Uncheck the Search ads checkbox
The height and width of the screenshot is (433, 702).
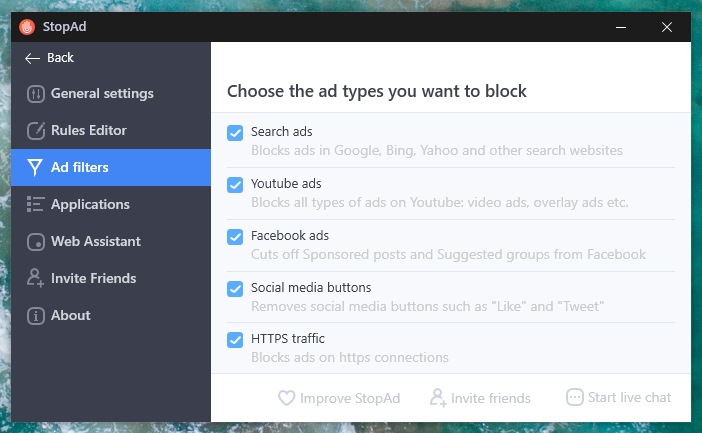235,133
